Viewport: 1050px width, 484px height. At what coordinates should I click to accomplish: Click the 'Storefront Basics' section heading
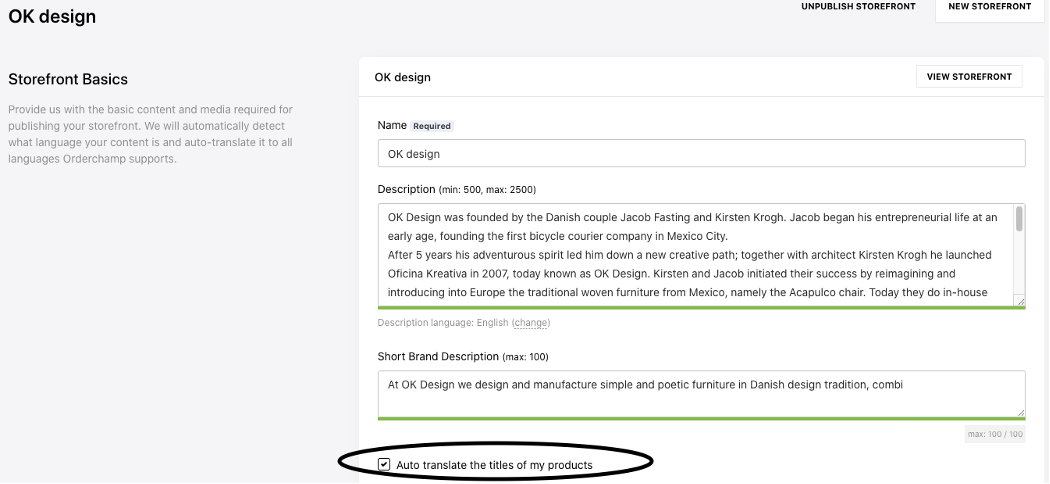68,79
